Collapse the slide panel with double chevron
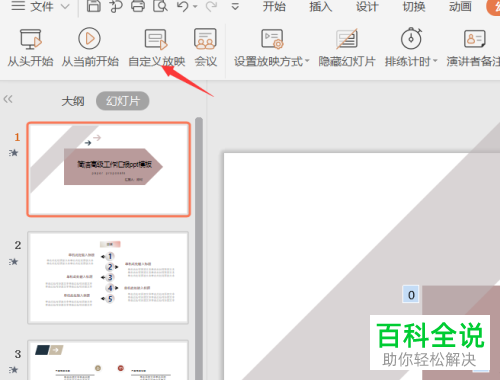 (8, 99)
